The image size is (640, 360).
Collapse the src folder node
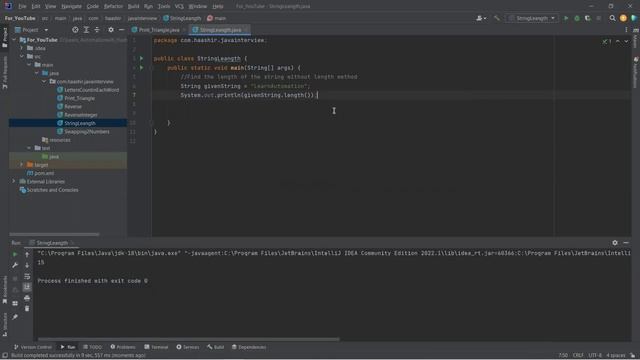pyautogui.click(x=22, y=56)
